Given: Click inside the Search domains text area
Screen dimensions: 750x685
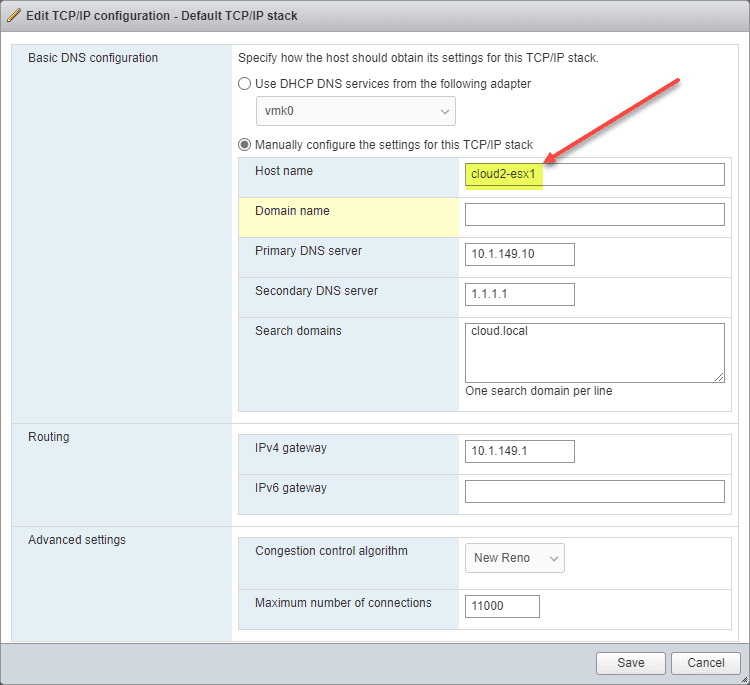Looking at the screenshot, I should coord(594,352).
